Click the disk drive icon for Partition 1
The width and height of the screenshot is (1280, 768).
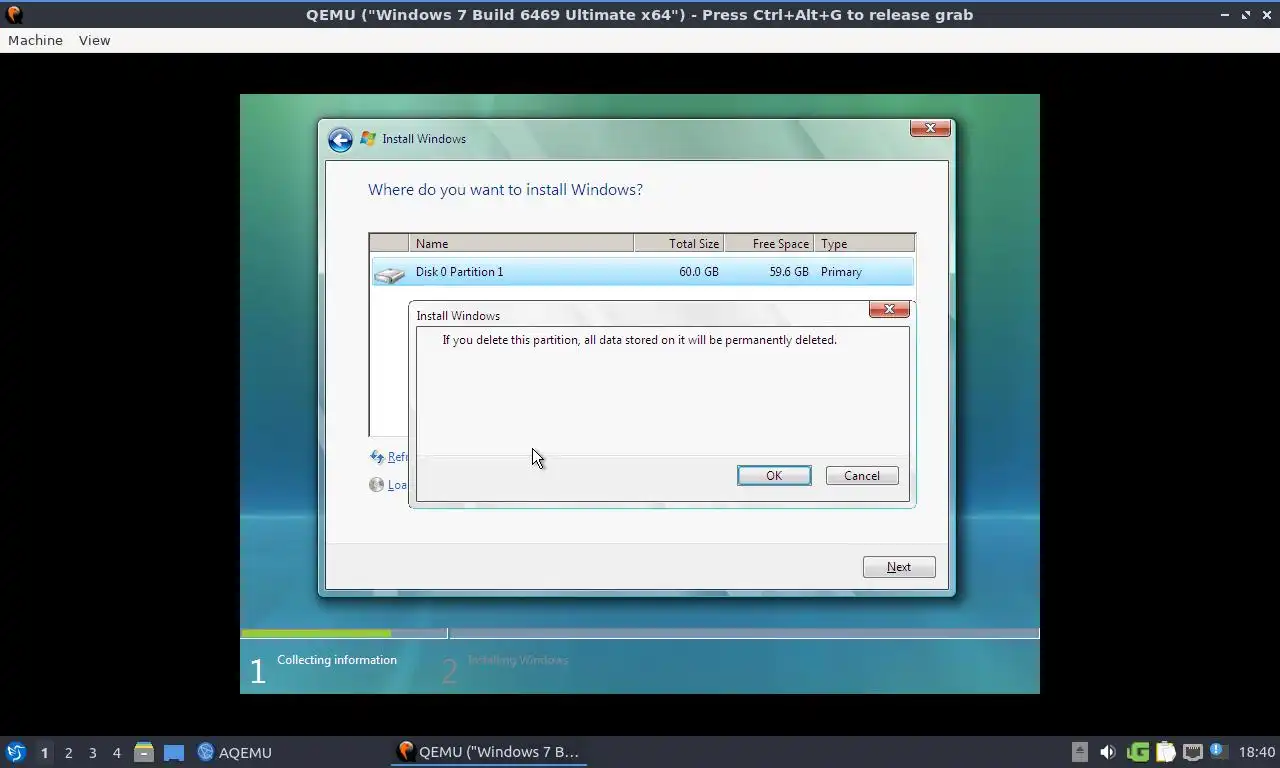coord(389,273)
